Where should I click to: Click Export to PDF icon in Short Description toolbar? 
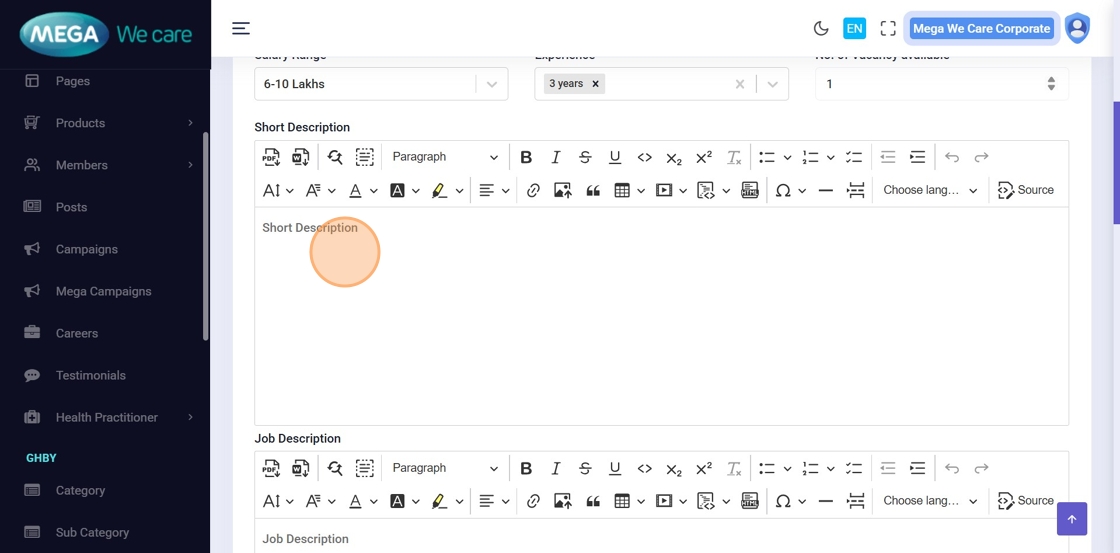click(271, 157)
